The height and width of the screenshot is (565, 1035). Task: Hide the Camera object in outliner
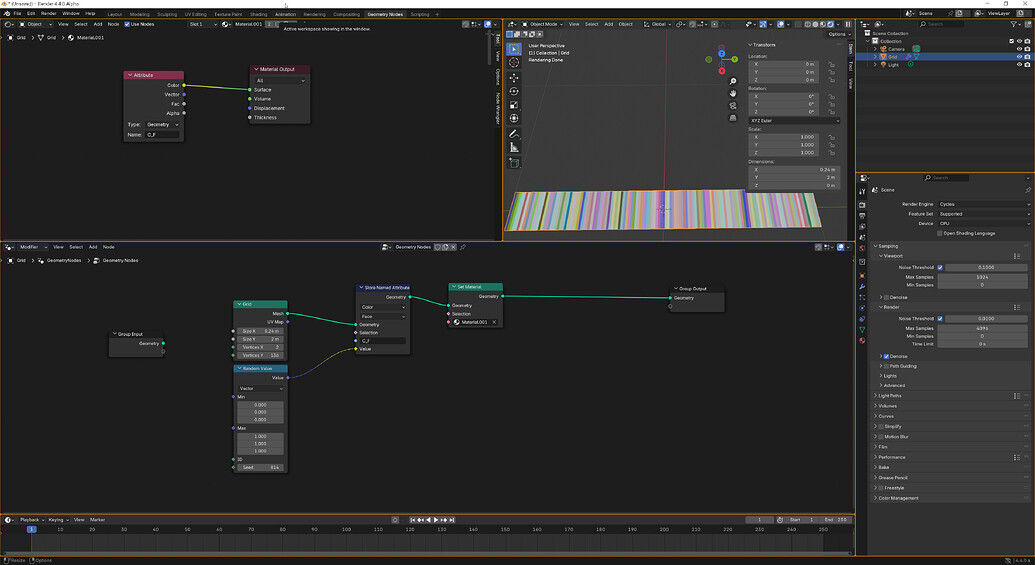pyautogui.click(x=1019, y=49)
